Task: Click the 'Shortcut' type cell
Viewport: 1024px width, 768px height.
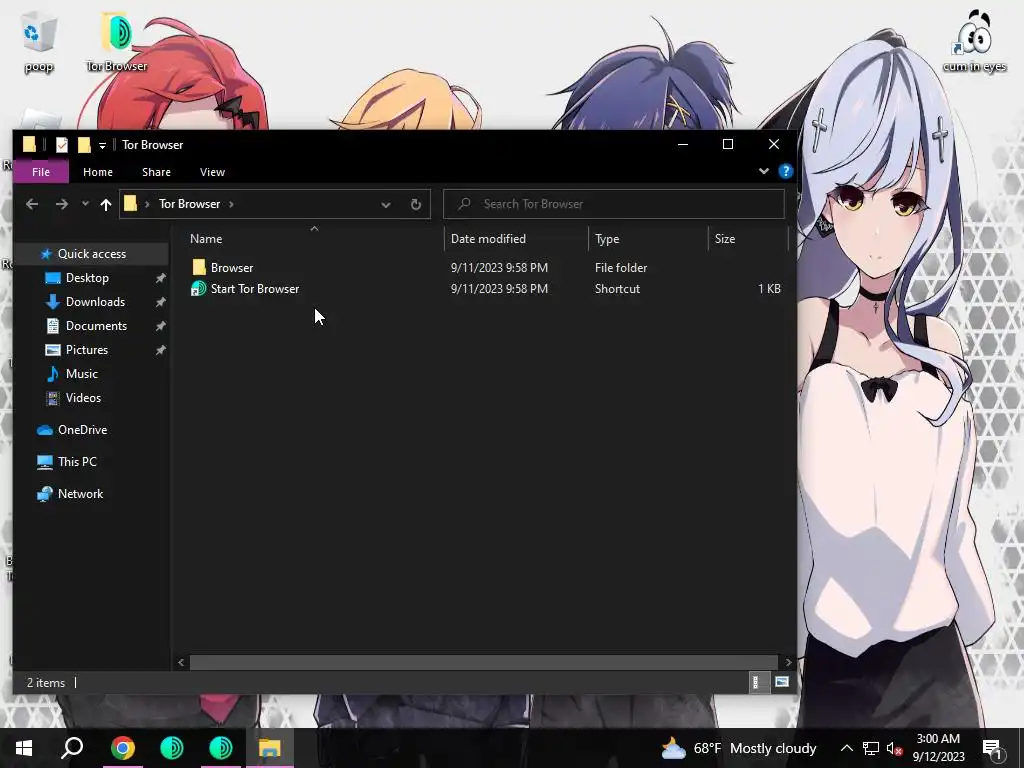Action: coord(617,289)
